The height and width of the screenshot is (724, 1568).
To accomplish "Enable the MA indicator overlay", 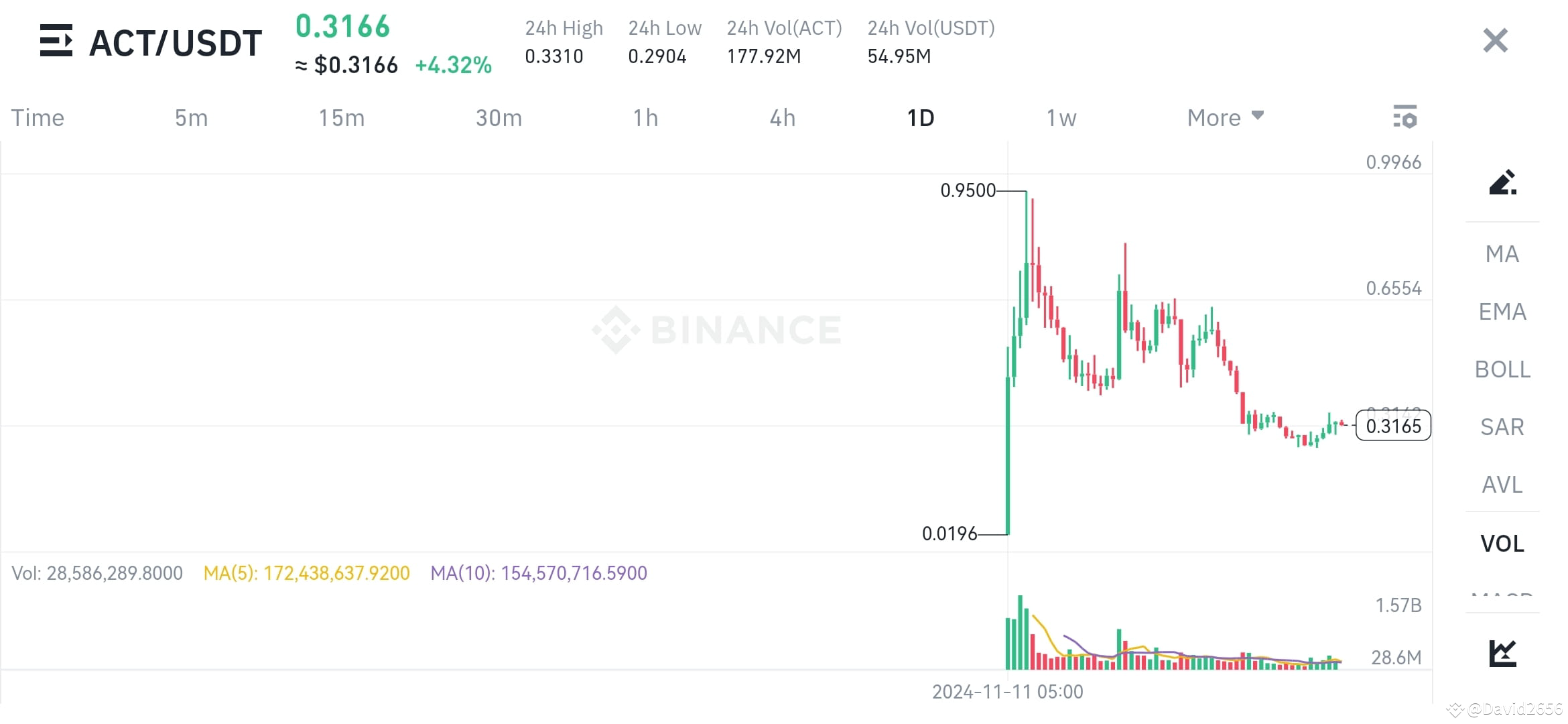I will pyautogui.click(x=1502, y=254).
